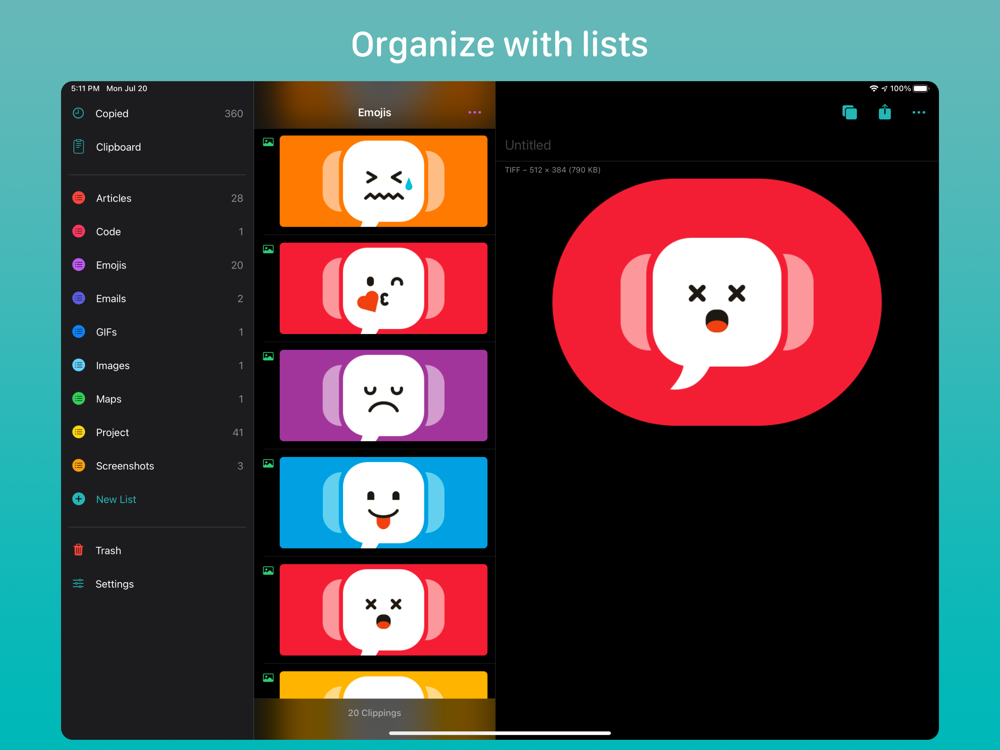Click the battery indicator in status bar
Screen dimensions: 1000x750
pyautogui.click(x=922, y=88)
